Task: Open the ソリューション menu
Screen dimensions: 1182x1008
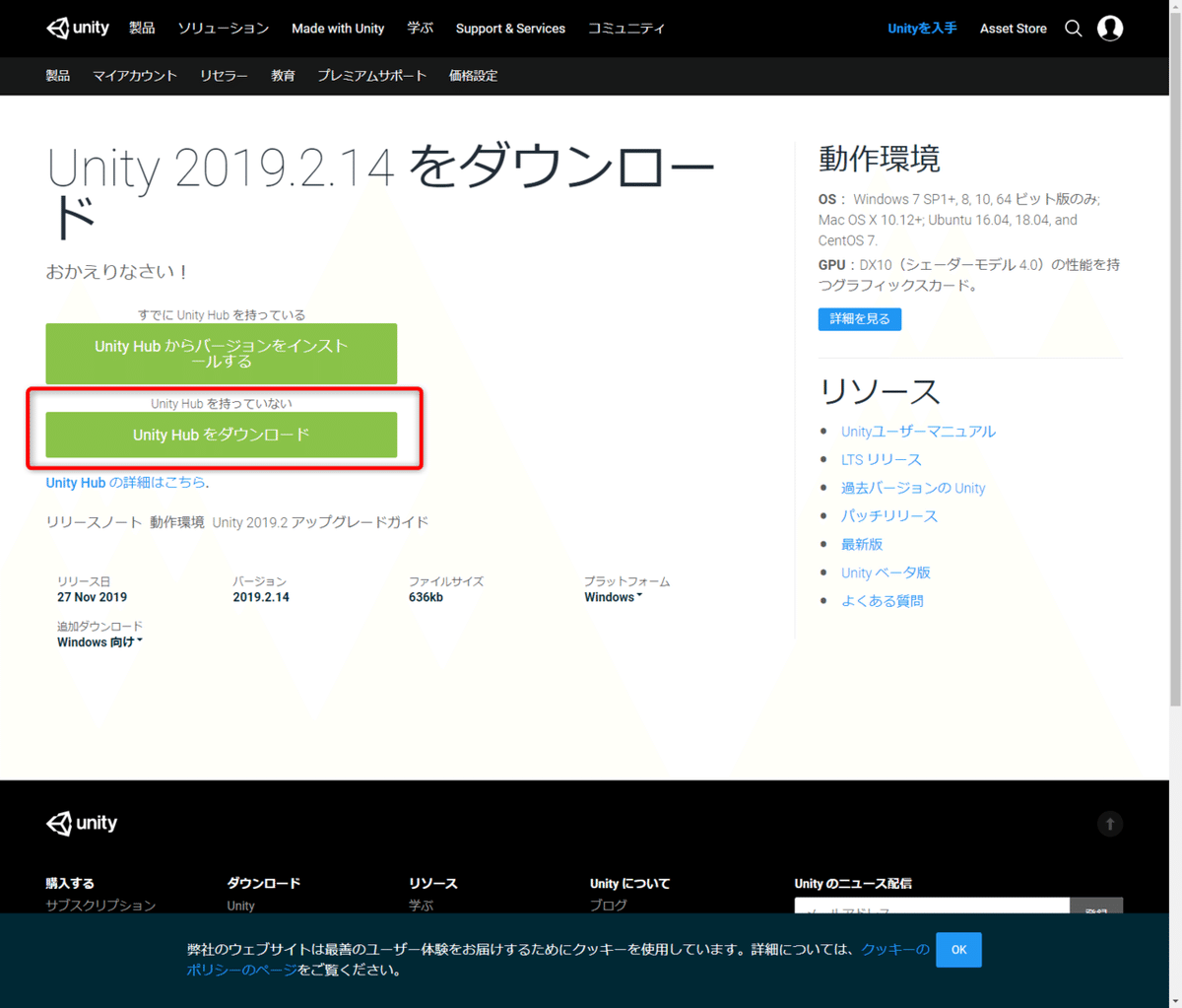Action: (x=224, y=29)
